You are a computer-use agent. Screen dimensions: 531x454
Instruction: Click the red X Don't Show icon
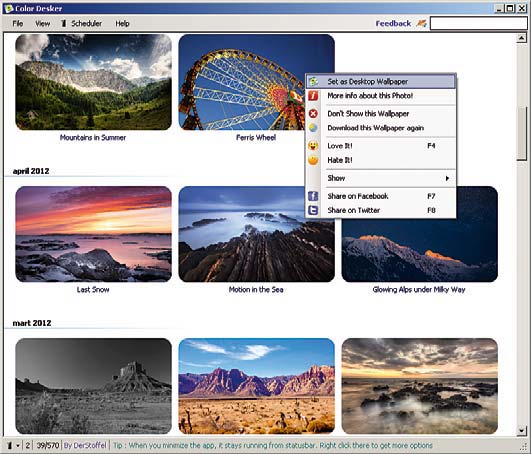point(313,113)
